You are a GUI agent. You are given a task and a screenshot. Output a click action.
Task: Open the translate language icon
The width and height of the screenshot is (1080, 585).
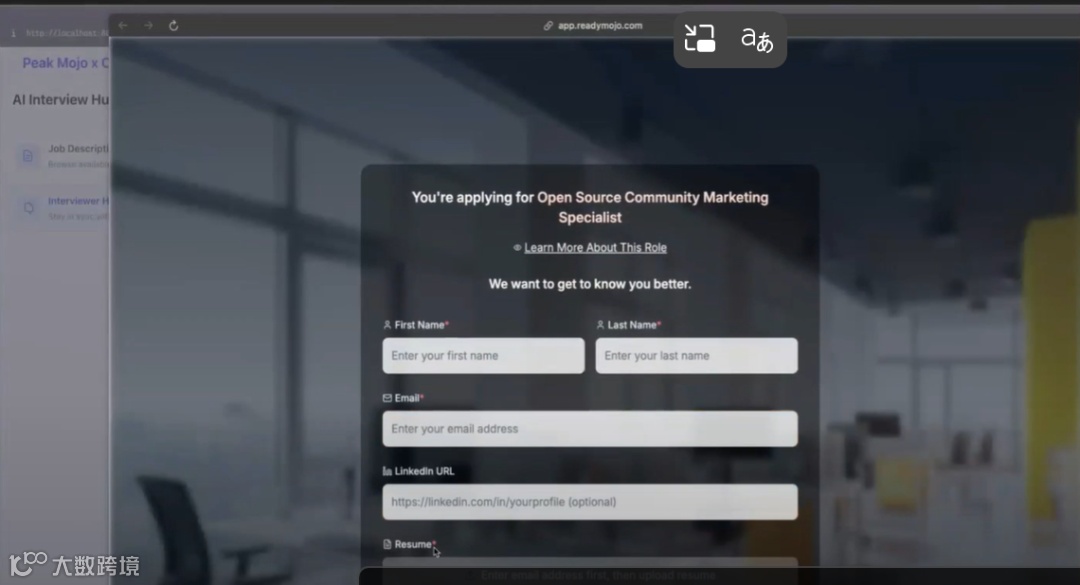(x=757, y=39)
